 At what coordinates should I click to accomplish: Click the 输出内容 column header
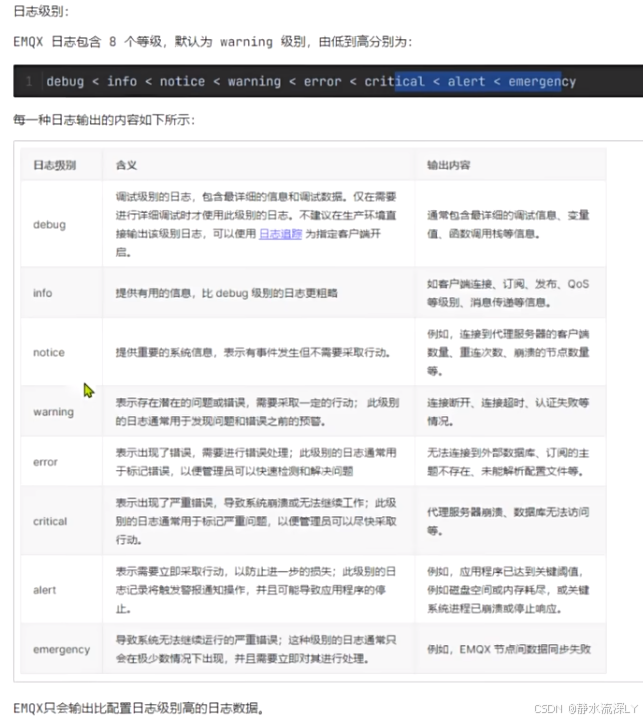[x=449, y=165]
